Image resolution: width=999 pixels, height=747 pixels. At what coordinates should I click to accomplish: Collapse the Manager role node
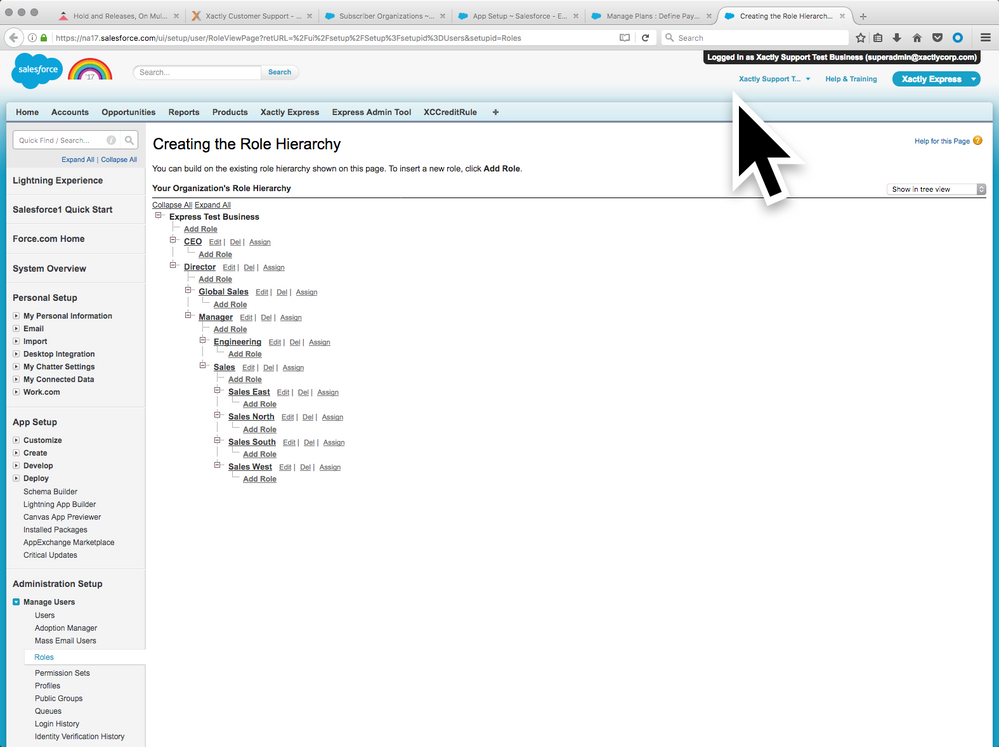pos(188,315)
